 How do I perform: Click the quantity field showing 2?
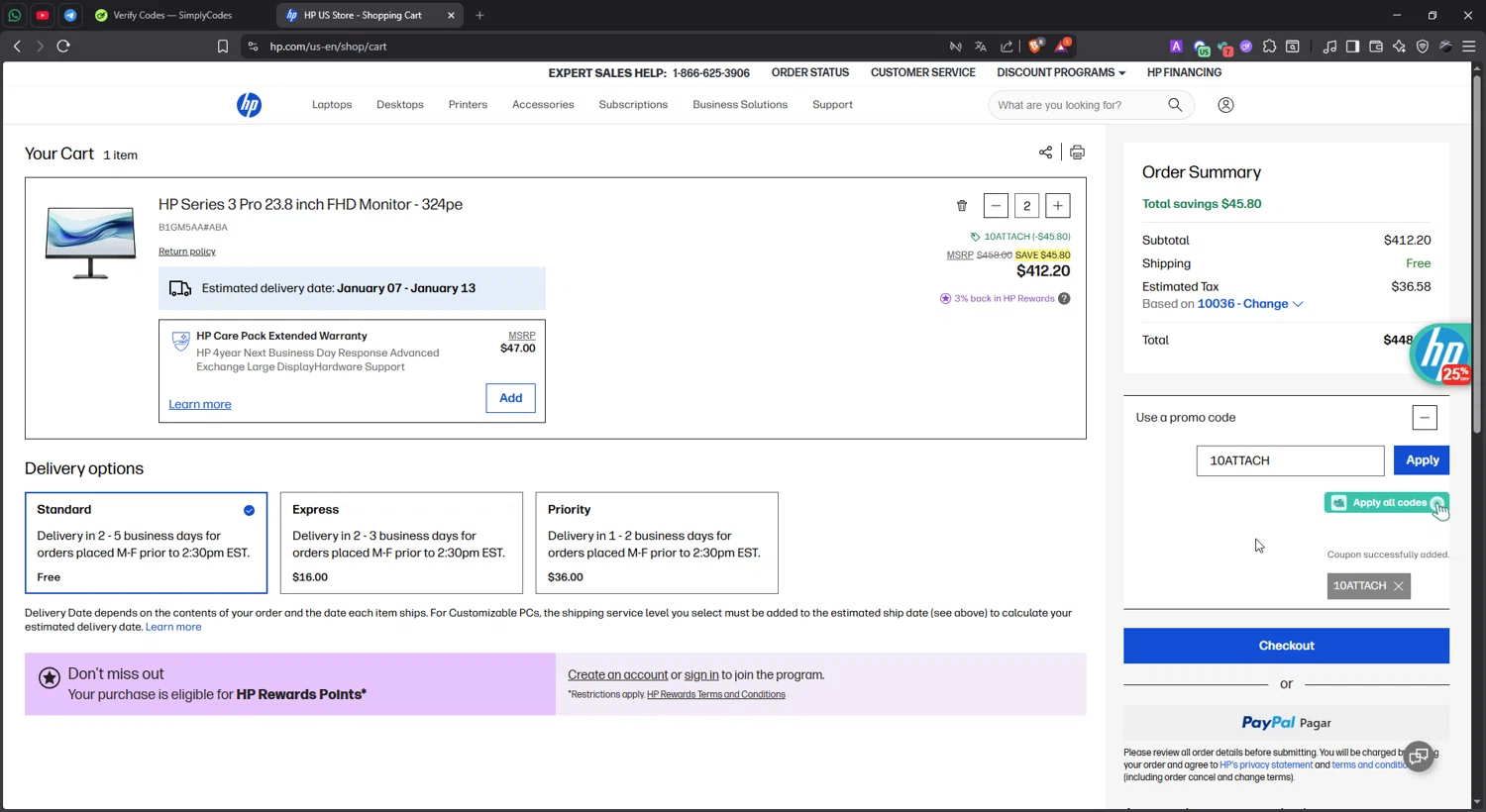tap(1027, 206)
